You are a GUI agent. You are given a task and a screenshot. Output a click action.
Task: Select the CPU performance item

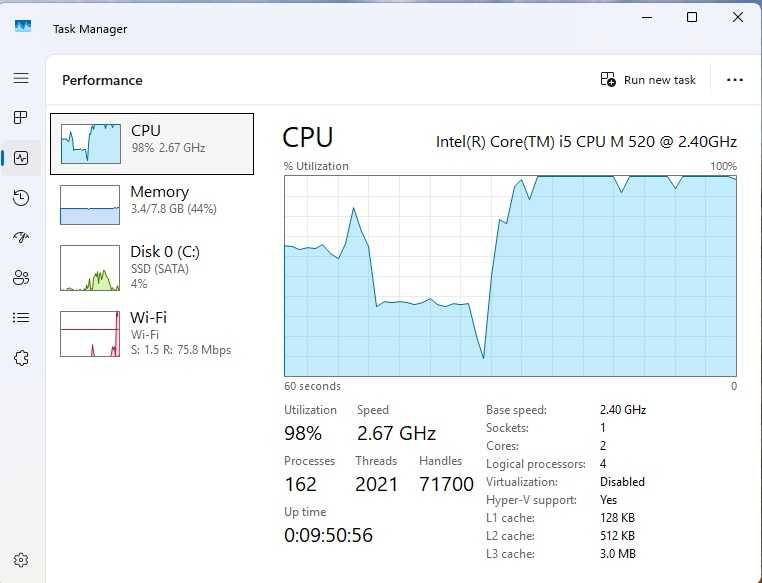[x=152, y=144]
